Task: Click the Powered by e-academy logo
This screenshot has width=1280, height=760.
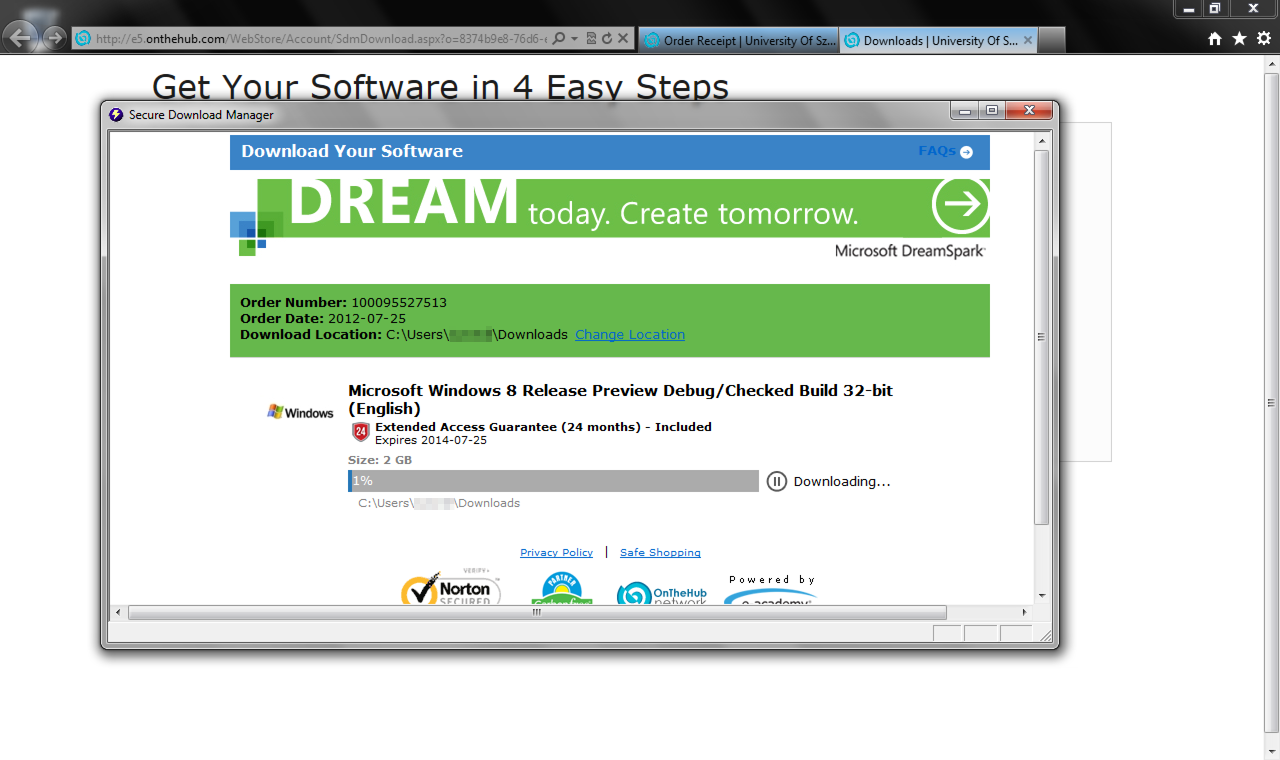Action: pyautogui.click(x=771, y=590)
